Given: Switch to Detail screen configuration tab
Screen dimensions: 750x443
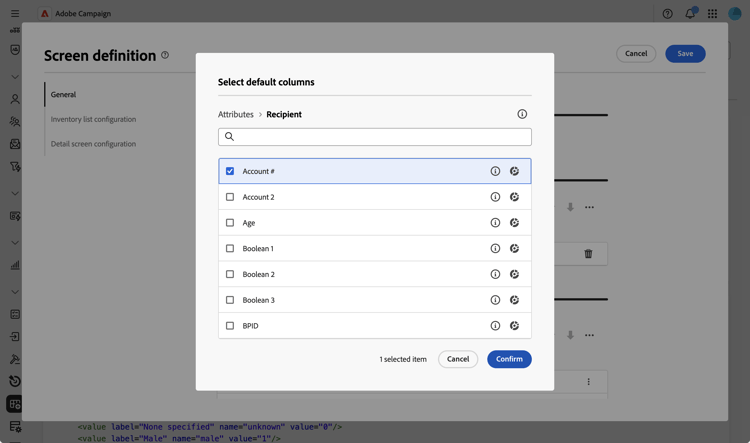Looking at the screenshot, I should tap(93, 144).
